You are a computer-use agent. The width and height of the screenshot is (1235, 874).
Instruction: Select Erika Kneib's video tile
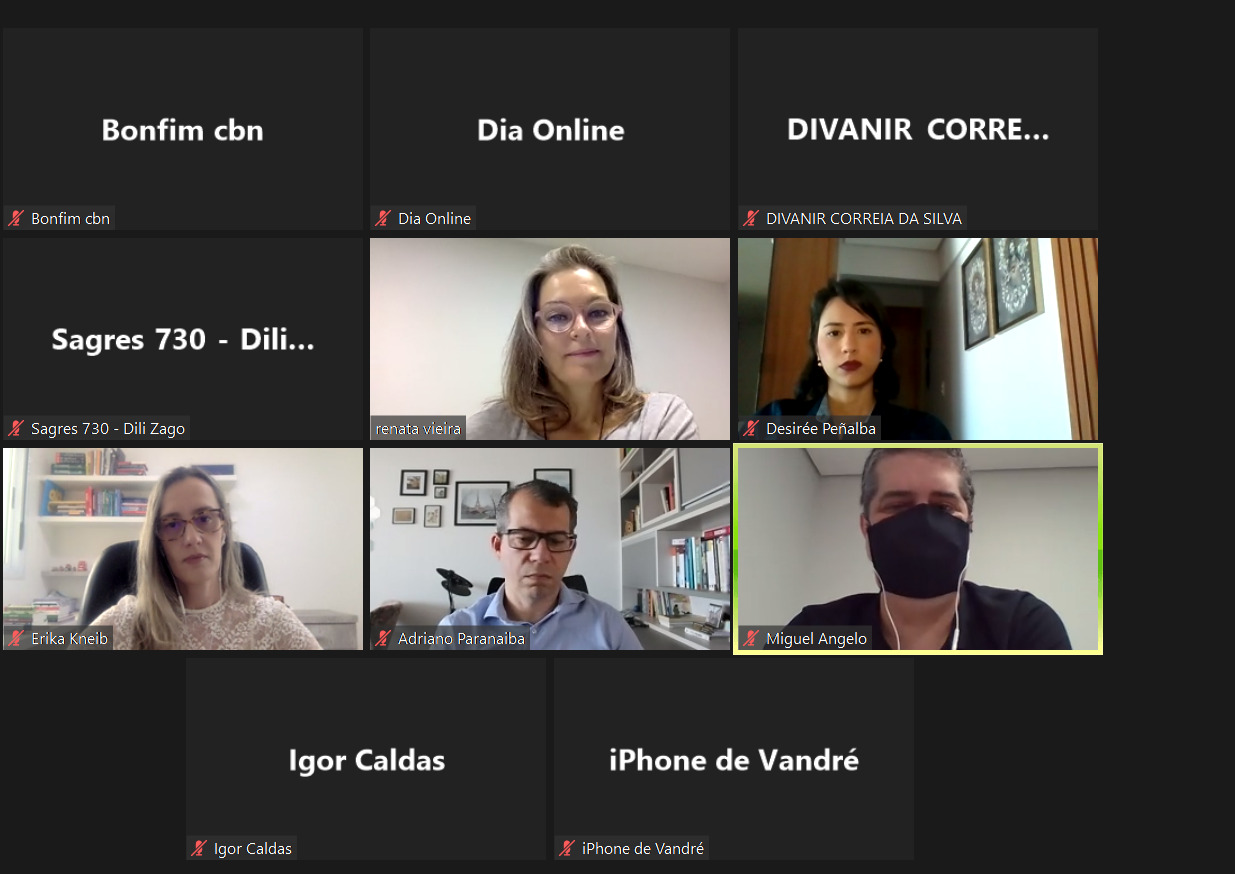click(183, 549)
